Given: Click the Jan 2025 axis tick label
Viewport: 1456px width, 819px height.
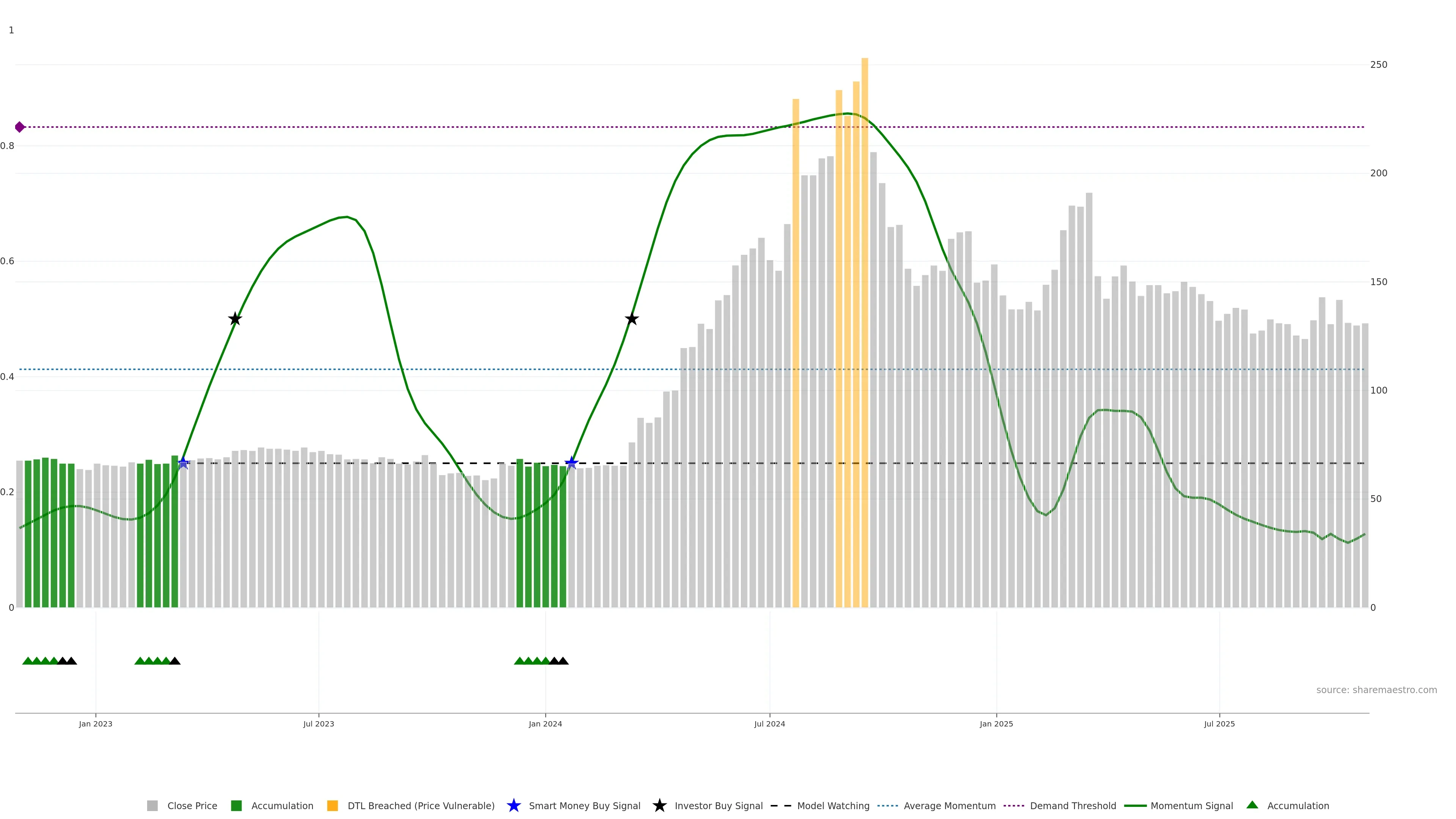Looking at the screenshot, I should click(x=996, y=724).
